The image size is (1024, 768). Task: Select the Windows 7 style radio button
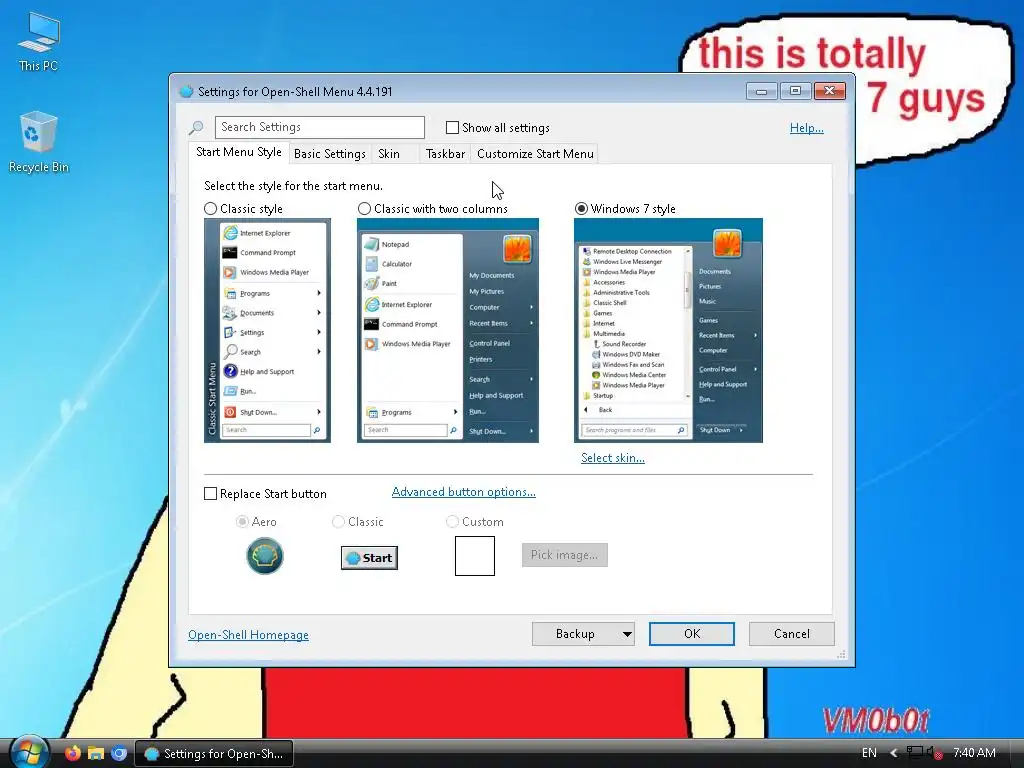pyautogui.click(x=581, y=209)
